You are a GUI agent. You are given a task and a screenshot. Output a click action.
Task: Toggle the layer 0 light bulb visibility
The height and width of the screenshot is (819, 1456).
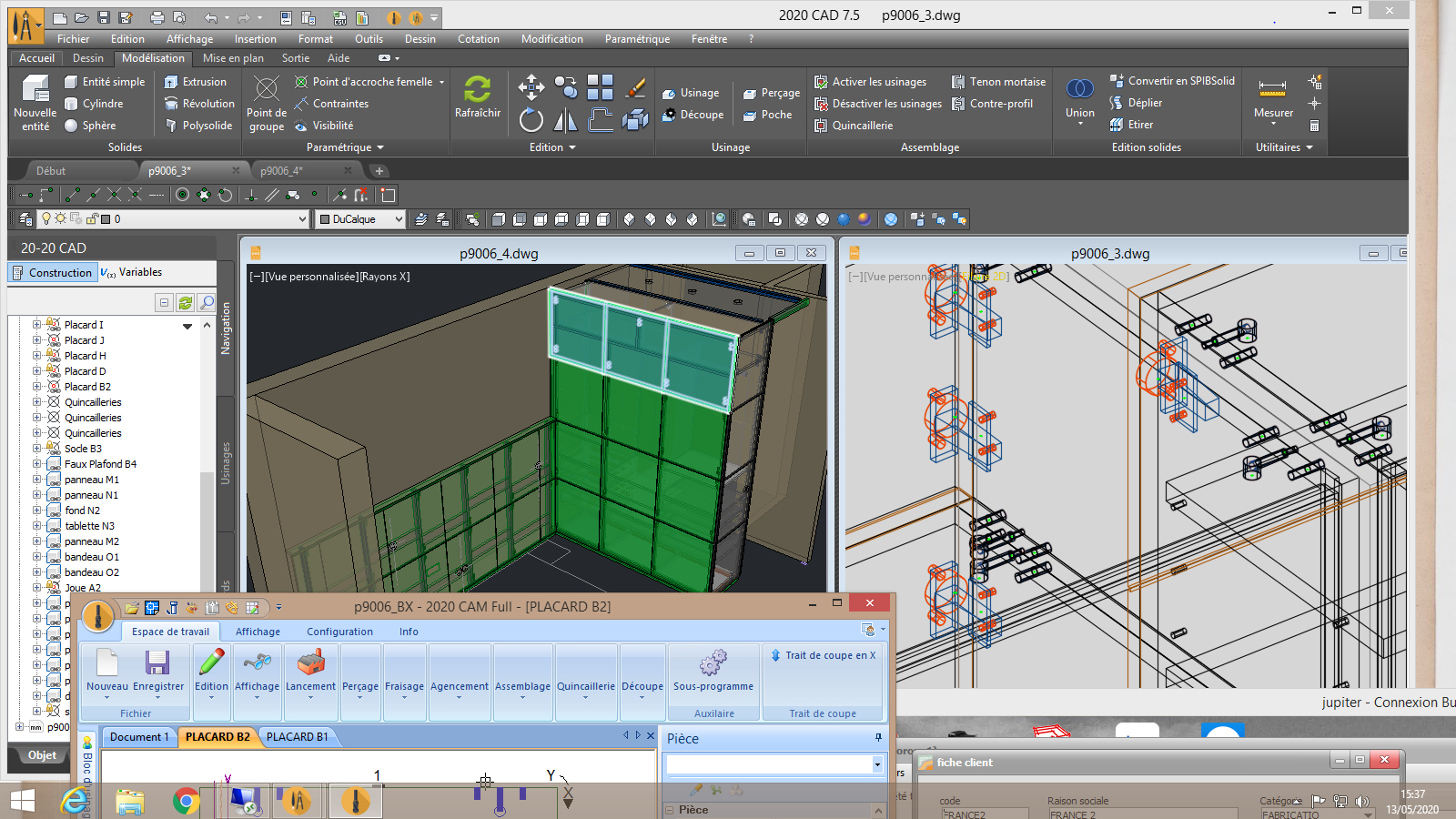[45, 218]
